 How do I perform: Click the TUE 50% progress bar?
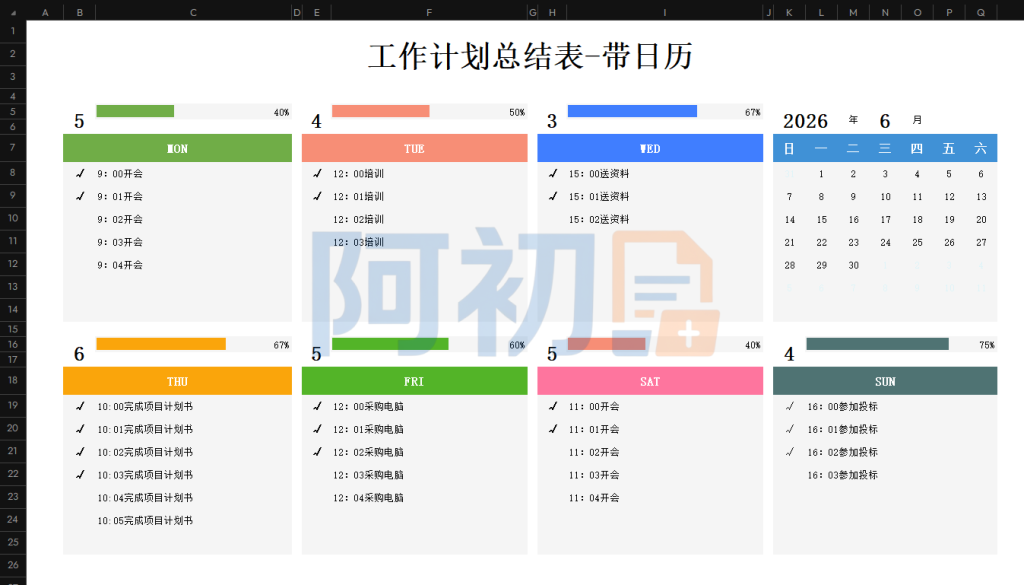(x=381, y=111)
